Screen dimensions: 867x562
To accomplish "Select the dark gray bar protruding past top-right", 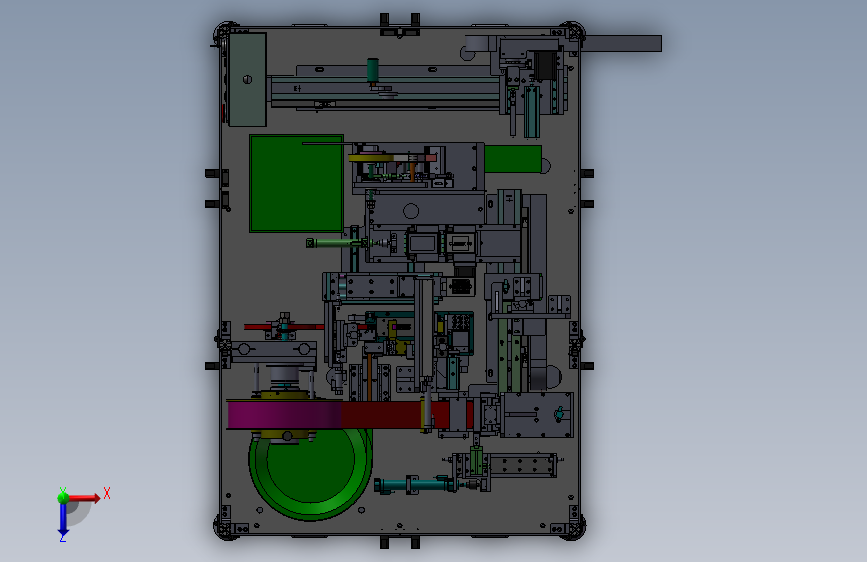I will 623,44.
